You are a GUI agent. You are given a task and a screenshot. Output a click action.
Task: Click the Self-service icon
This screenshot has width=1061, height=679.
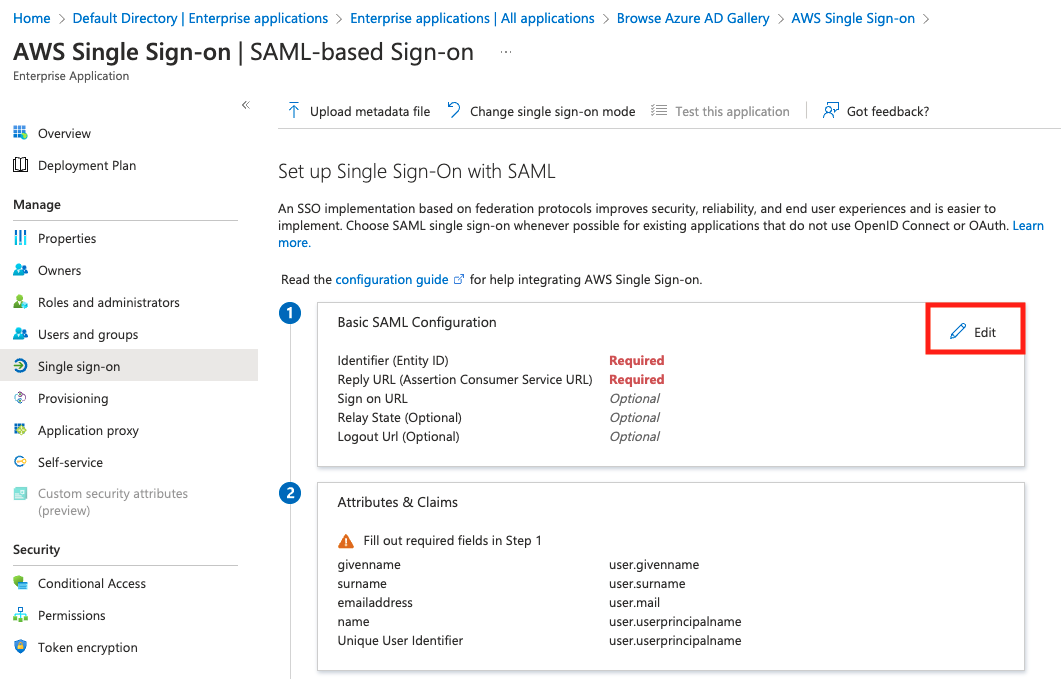click(20, 462)
